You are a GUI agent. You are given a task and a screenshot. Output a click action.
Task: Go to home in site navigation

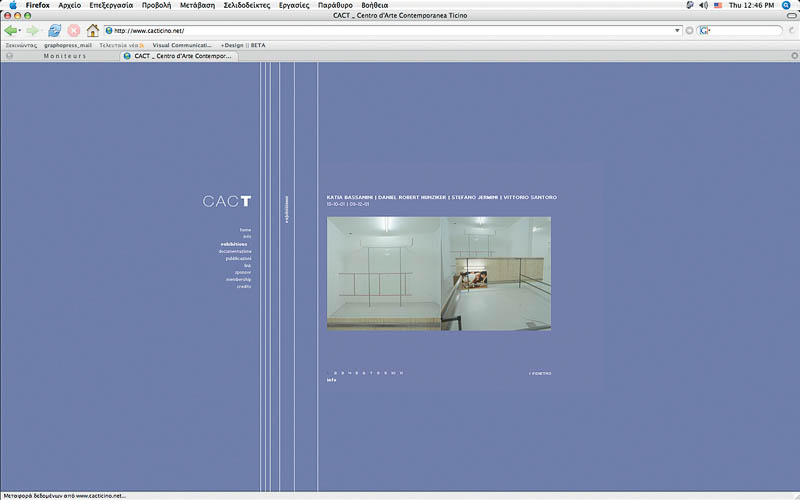pyautogui.click(x=245, y=230)
